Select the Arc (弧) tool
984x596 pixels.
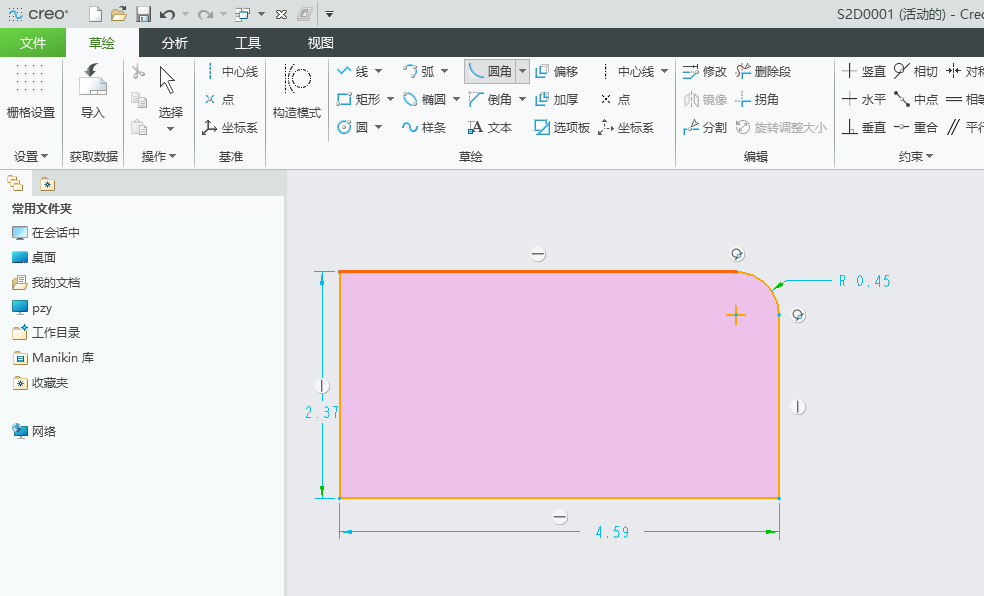click(419, 72)
